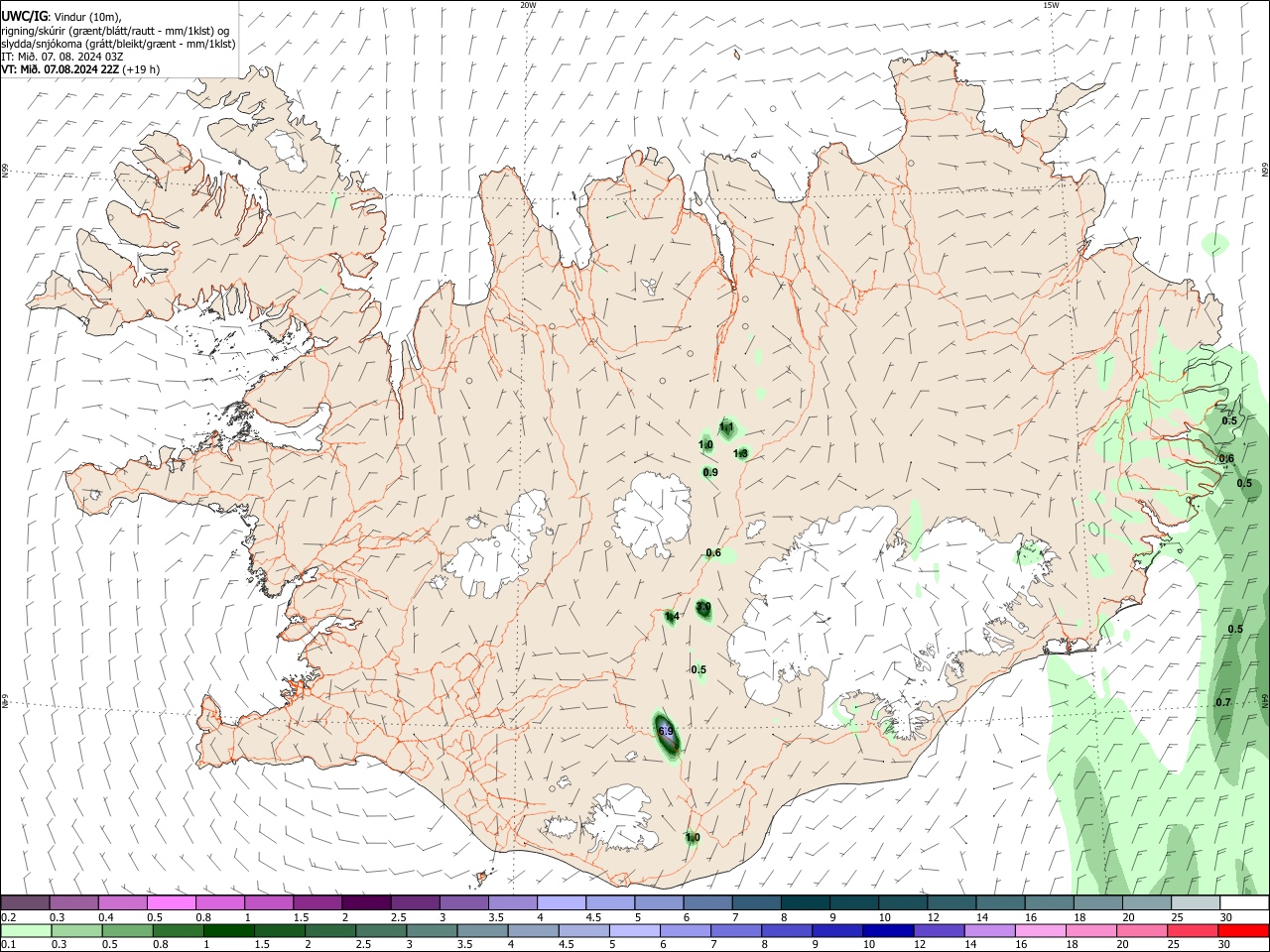Pick the lower-row legend swatch labeled 20
This screenshot has width=1270, height=952.
1141,931
